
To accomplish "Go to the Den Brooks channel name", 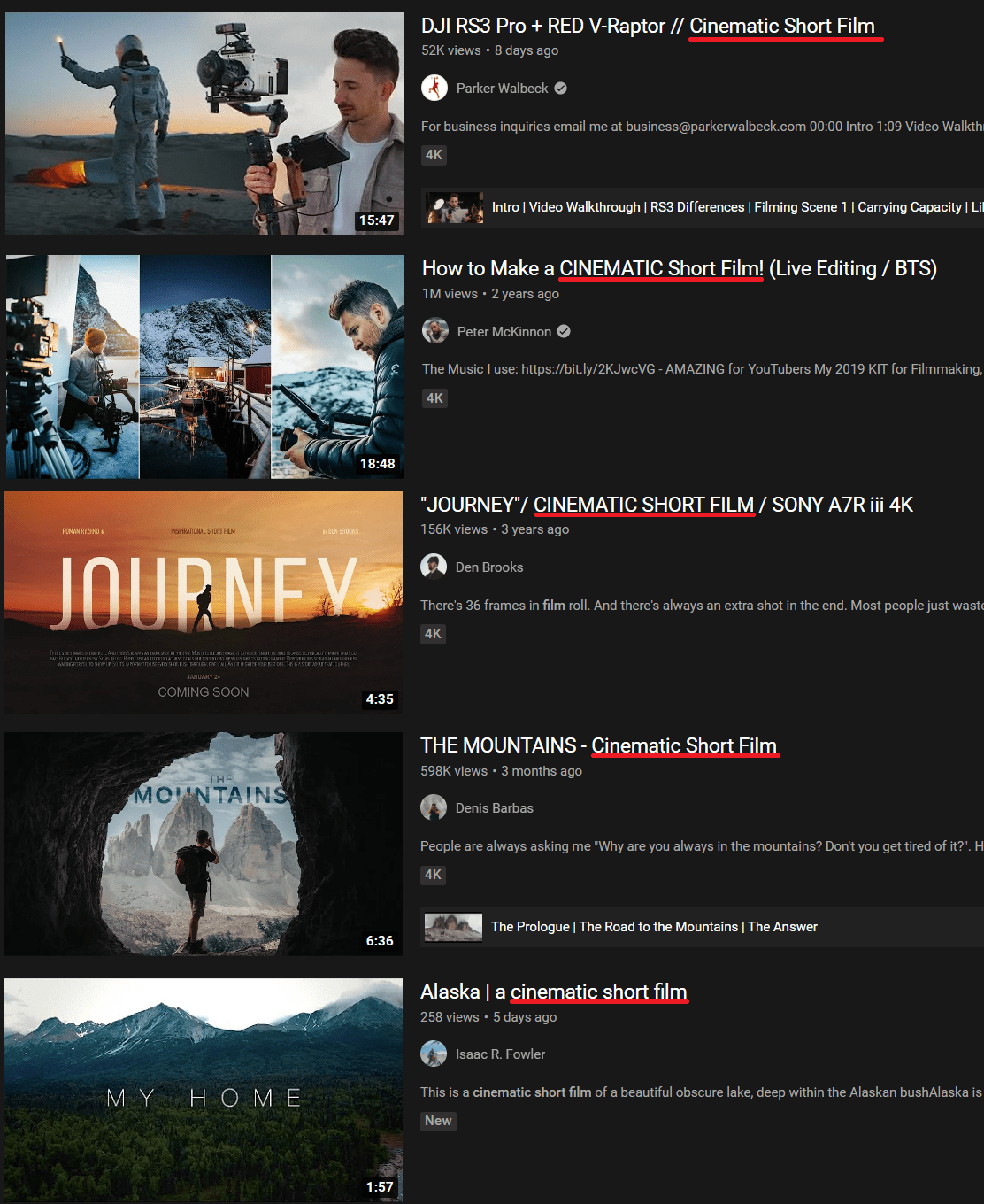I will pyautogui.click(x=489, y=567).
